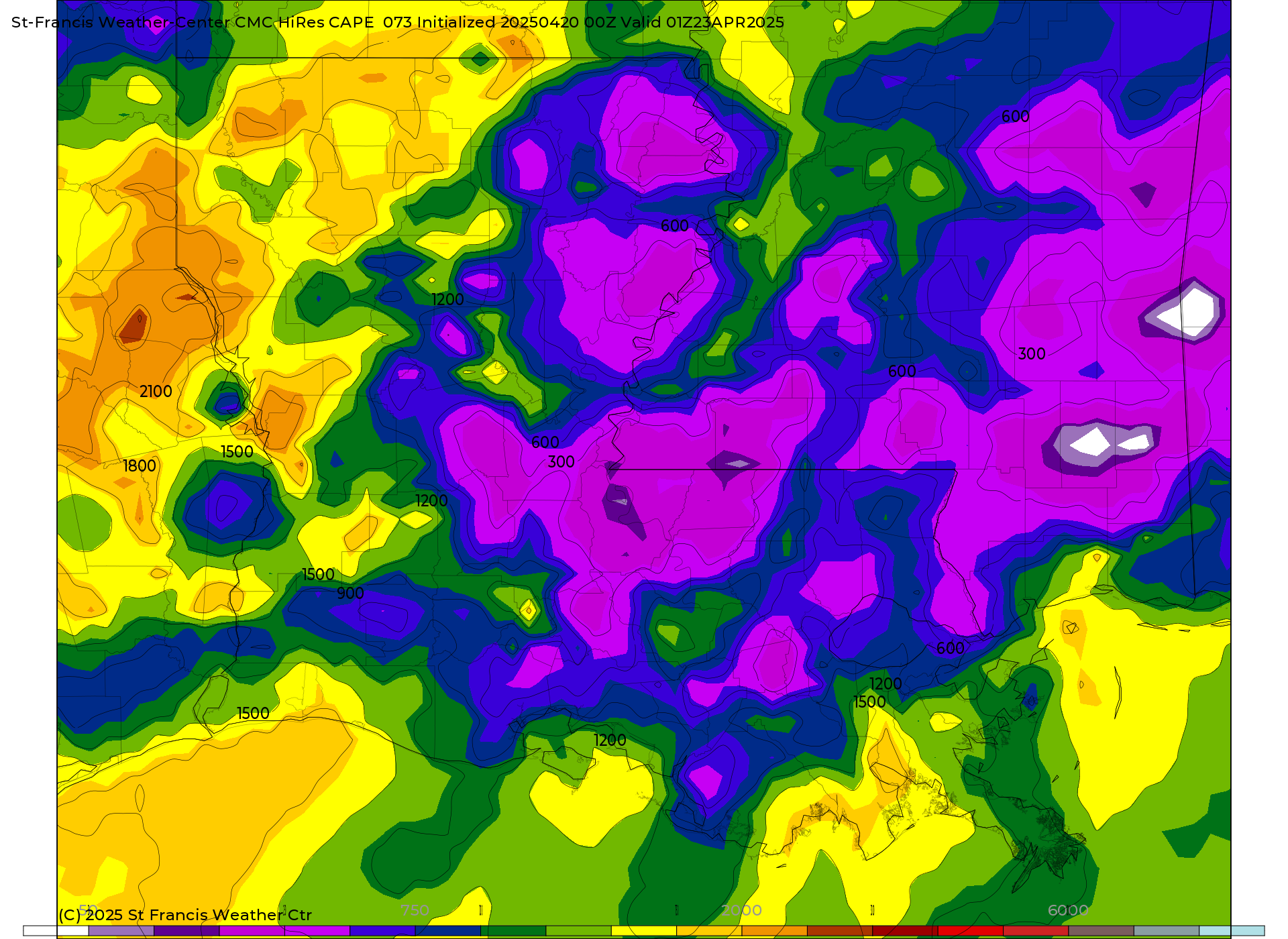Click the 6000 colorbar scale label
Screen dimensions: 1288x939
[1068, 910]
